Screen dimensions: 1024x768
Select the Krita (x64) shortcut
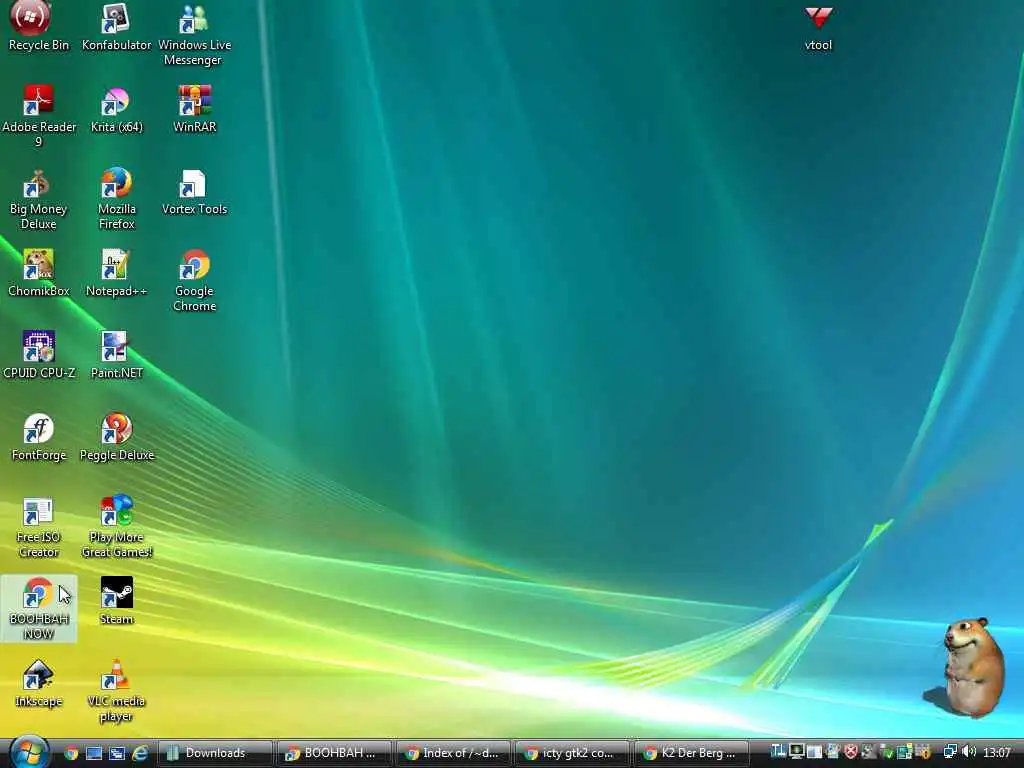116,110
